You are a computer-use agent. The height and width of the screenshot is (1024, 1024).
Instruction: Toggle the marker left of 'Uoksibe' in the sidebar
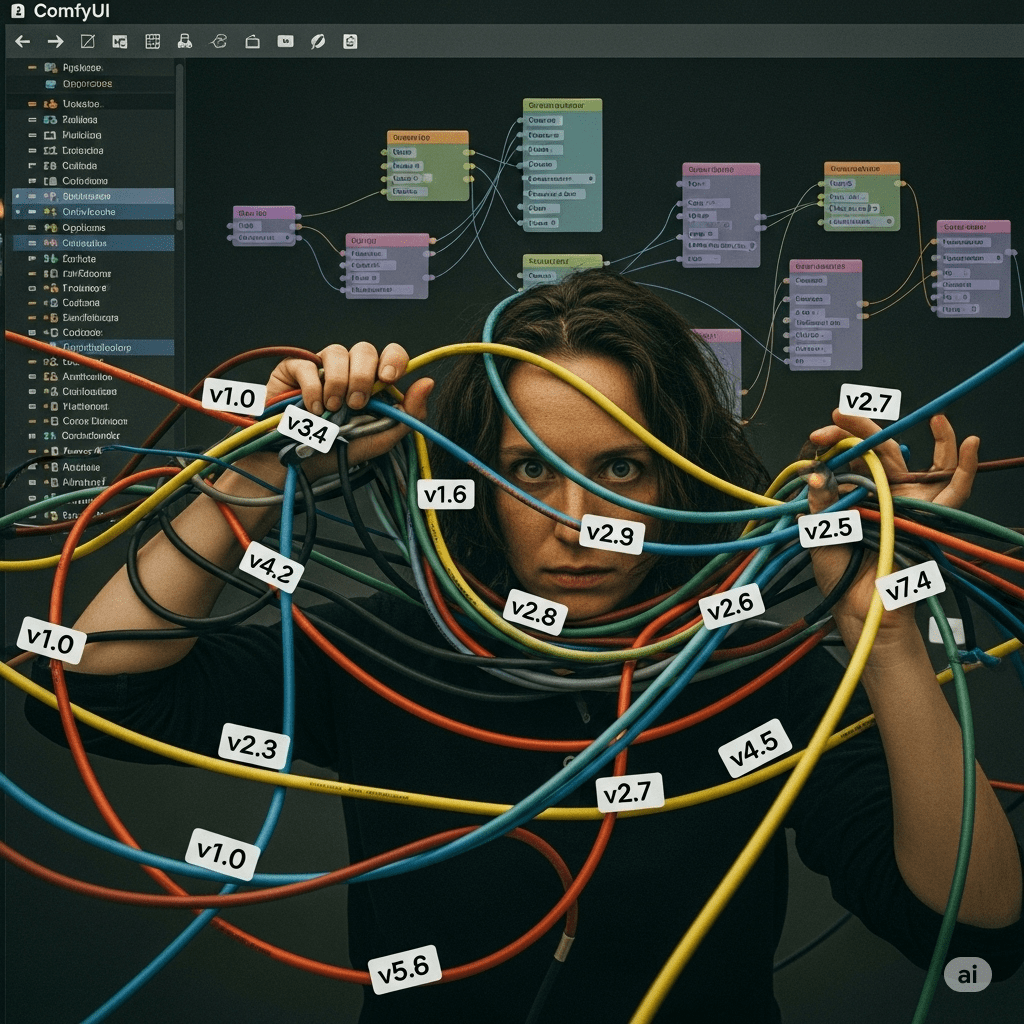(x=34, y=104)
